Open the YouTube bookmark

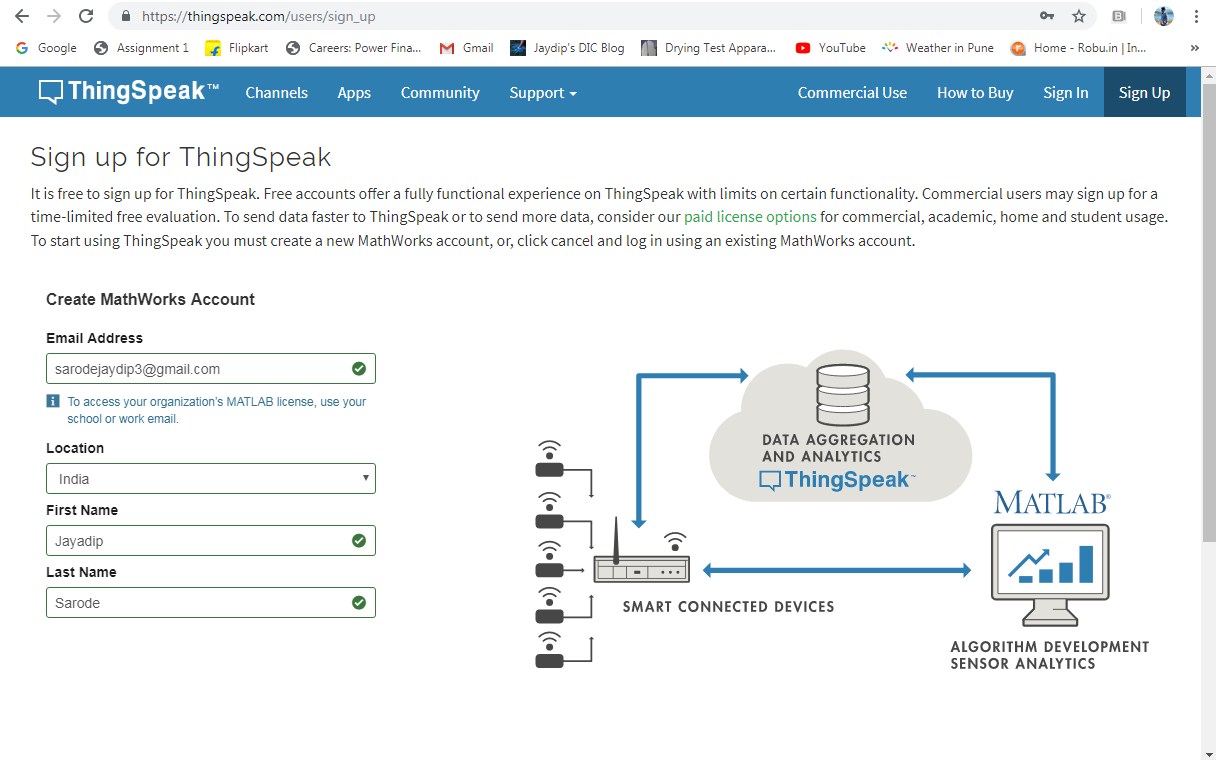point(831,47)
